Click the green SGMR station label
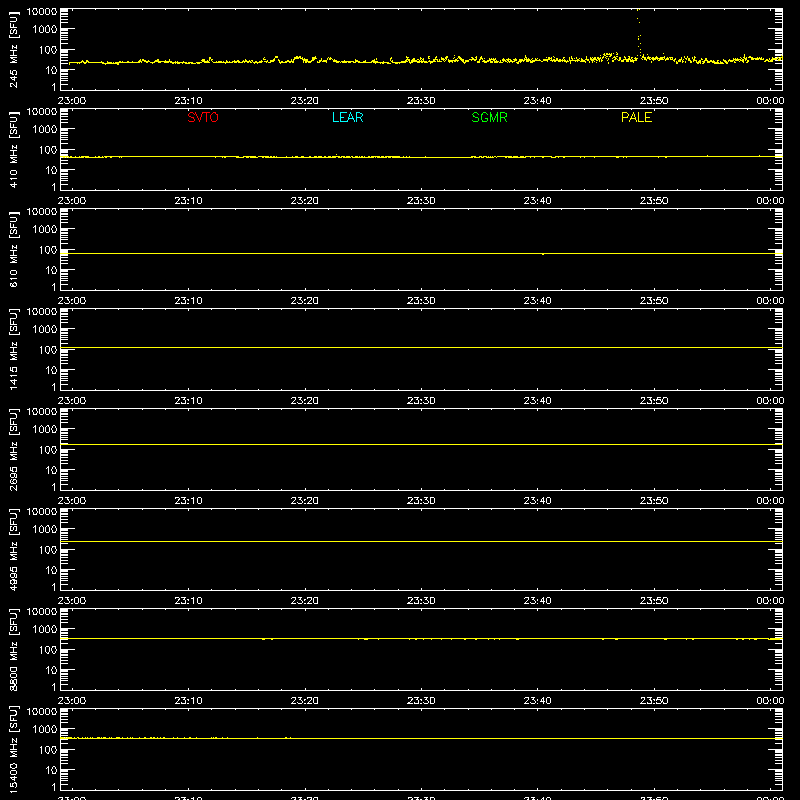The width and height of the screenshot is (800, 800). coord(489,117)
